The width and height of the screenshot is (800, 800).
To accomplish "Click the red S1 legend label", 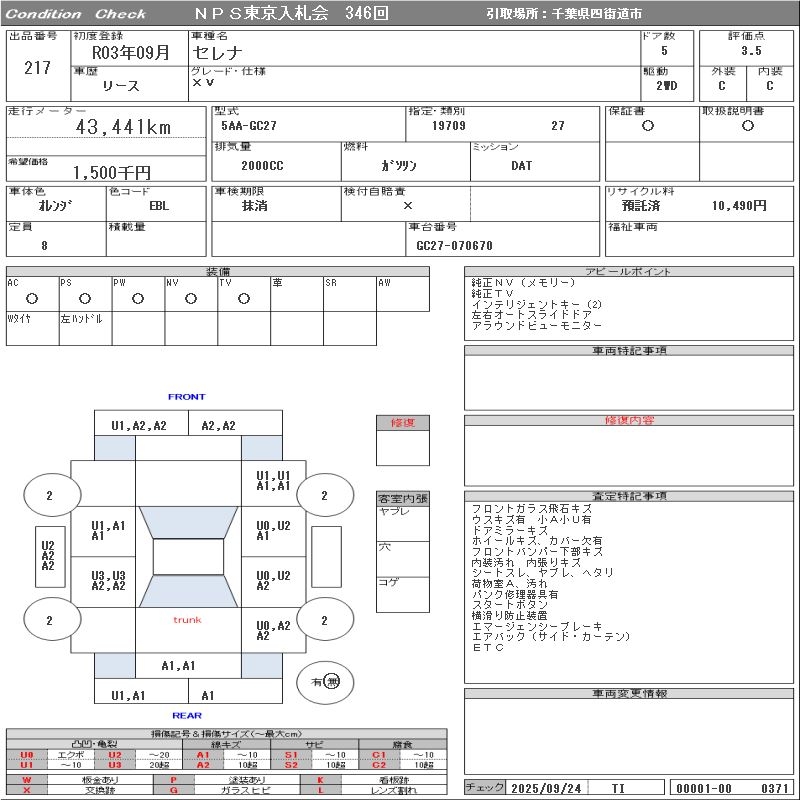I will 291,755.
